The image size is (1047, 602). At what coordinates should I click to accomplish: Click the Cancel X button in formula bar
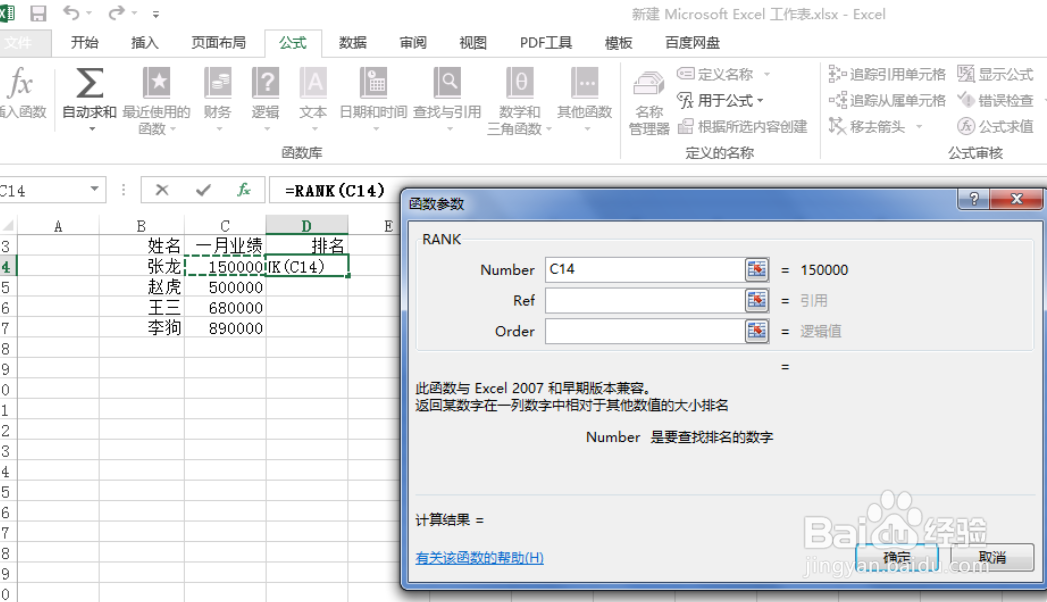click(162, 190)
